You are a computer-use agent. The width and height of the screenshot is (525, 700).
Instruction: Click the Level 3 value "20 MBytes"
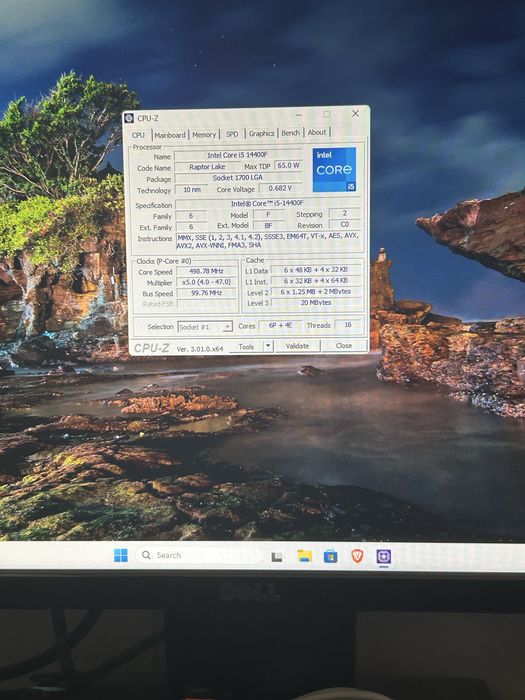pos(316,303)
